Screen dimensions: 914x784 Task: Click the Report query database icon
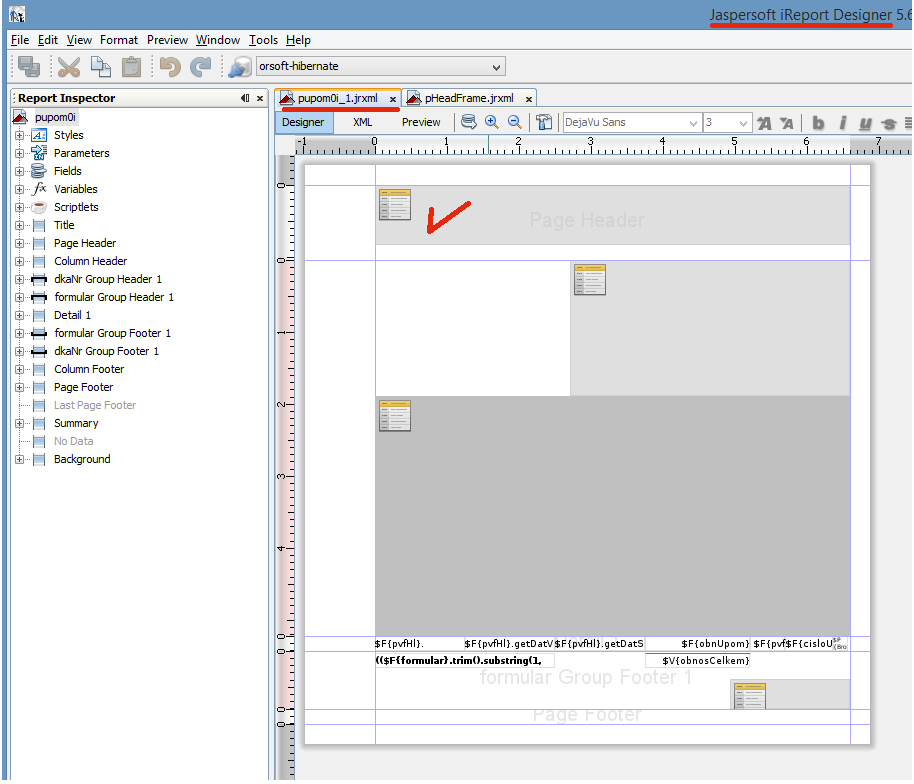pos(468,122)
